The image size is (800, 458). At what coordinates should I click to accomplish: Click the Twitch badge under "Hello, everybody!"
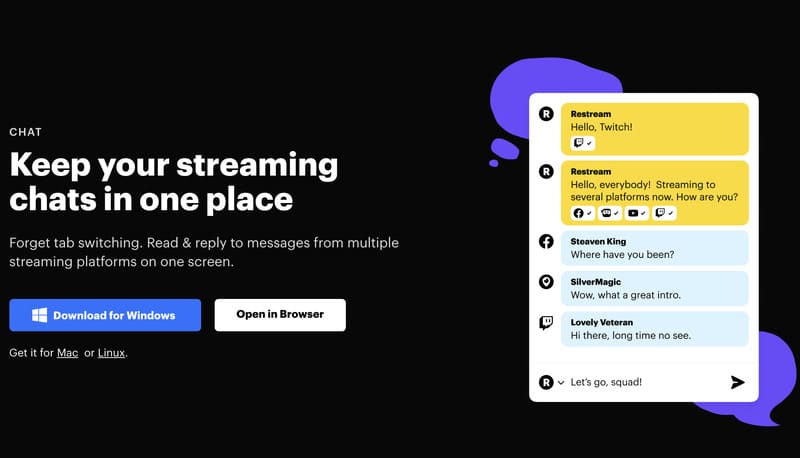pyautogui.click(x=664, y=213)
